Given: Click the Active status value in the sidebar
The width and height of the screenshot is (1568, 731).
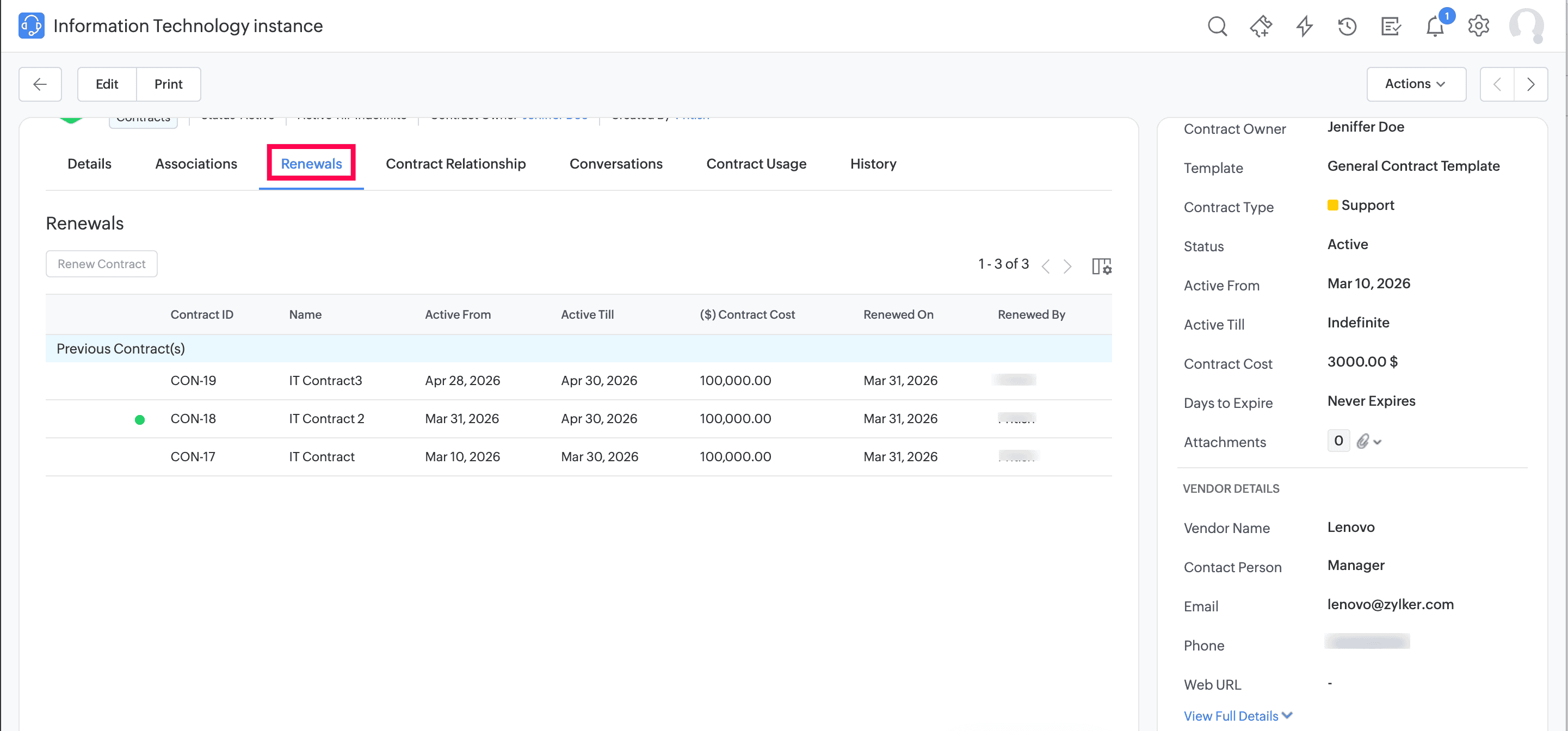Looking at the screenshot, I should click(1347, 244).
